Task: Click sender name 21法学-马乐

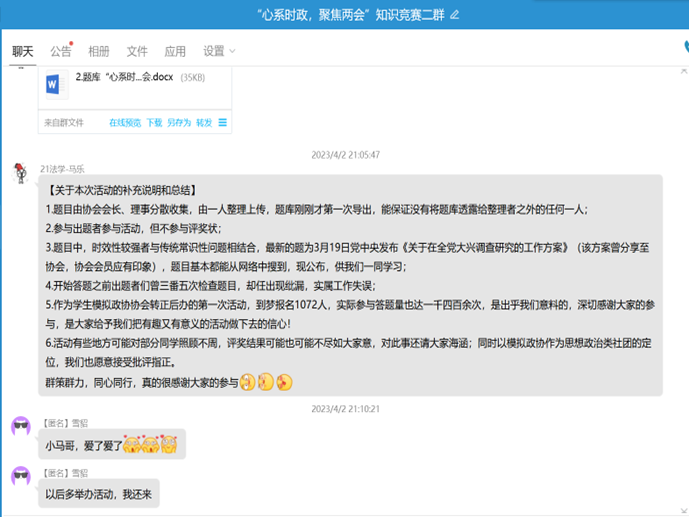Action: point(62,169)
